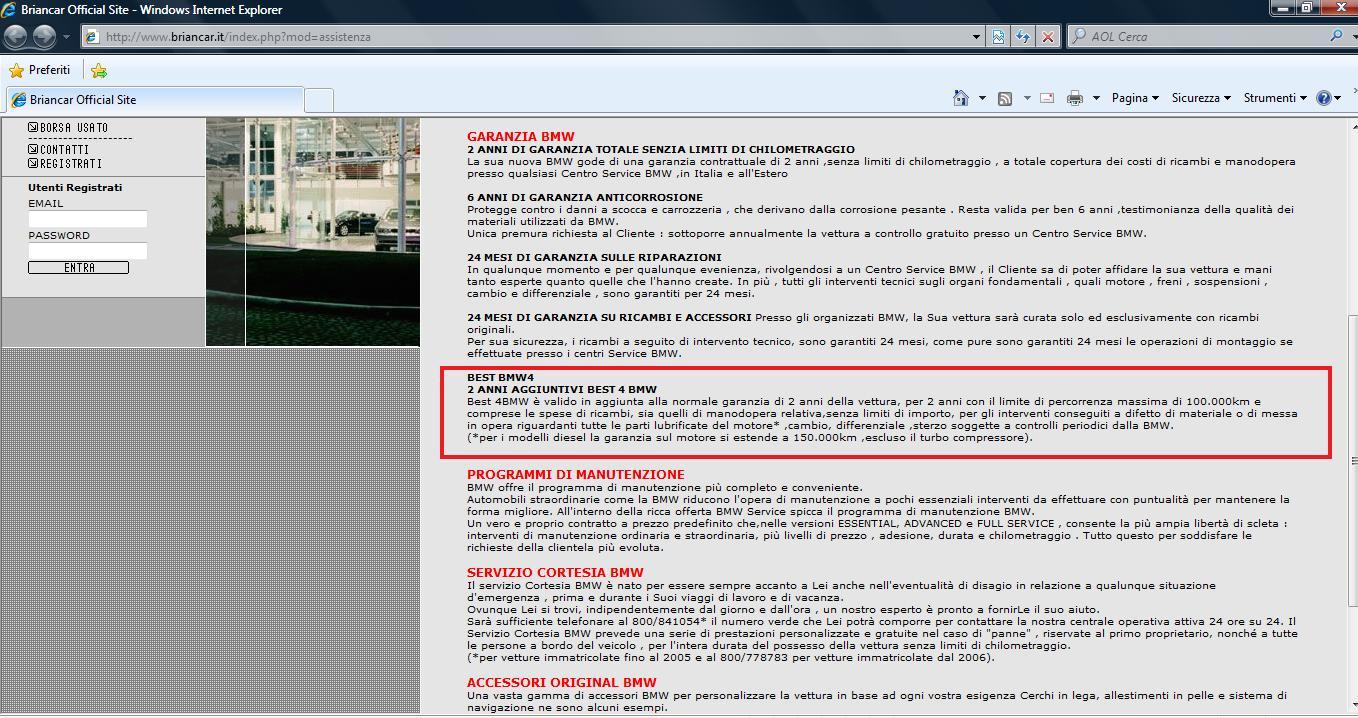Open the REGISTRATI link

pyautogui.click(x=65, y=164)
